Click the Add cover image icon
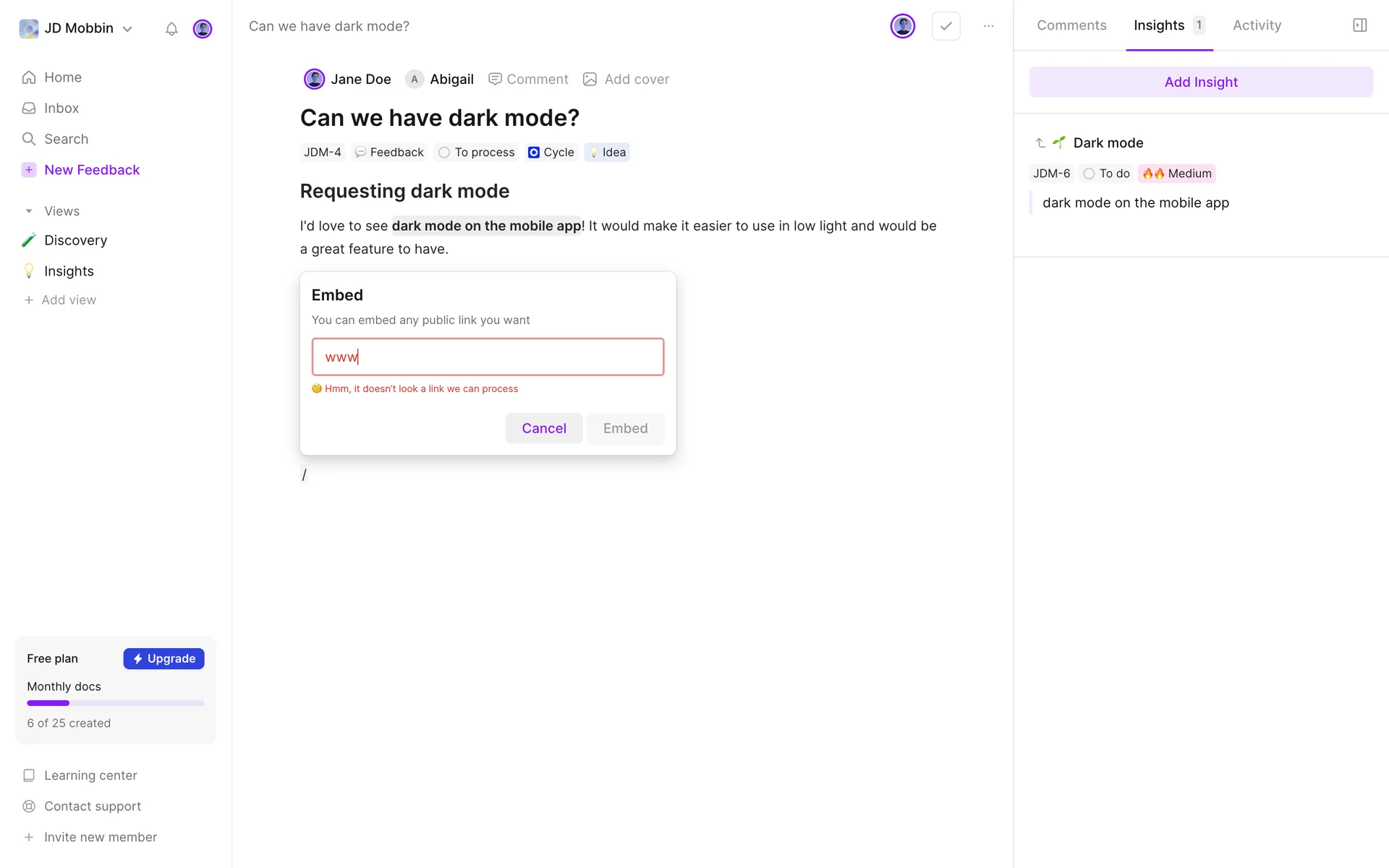1389x868 pixels. point(590,80)
